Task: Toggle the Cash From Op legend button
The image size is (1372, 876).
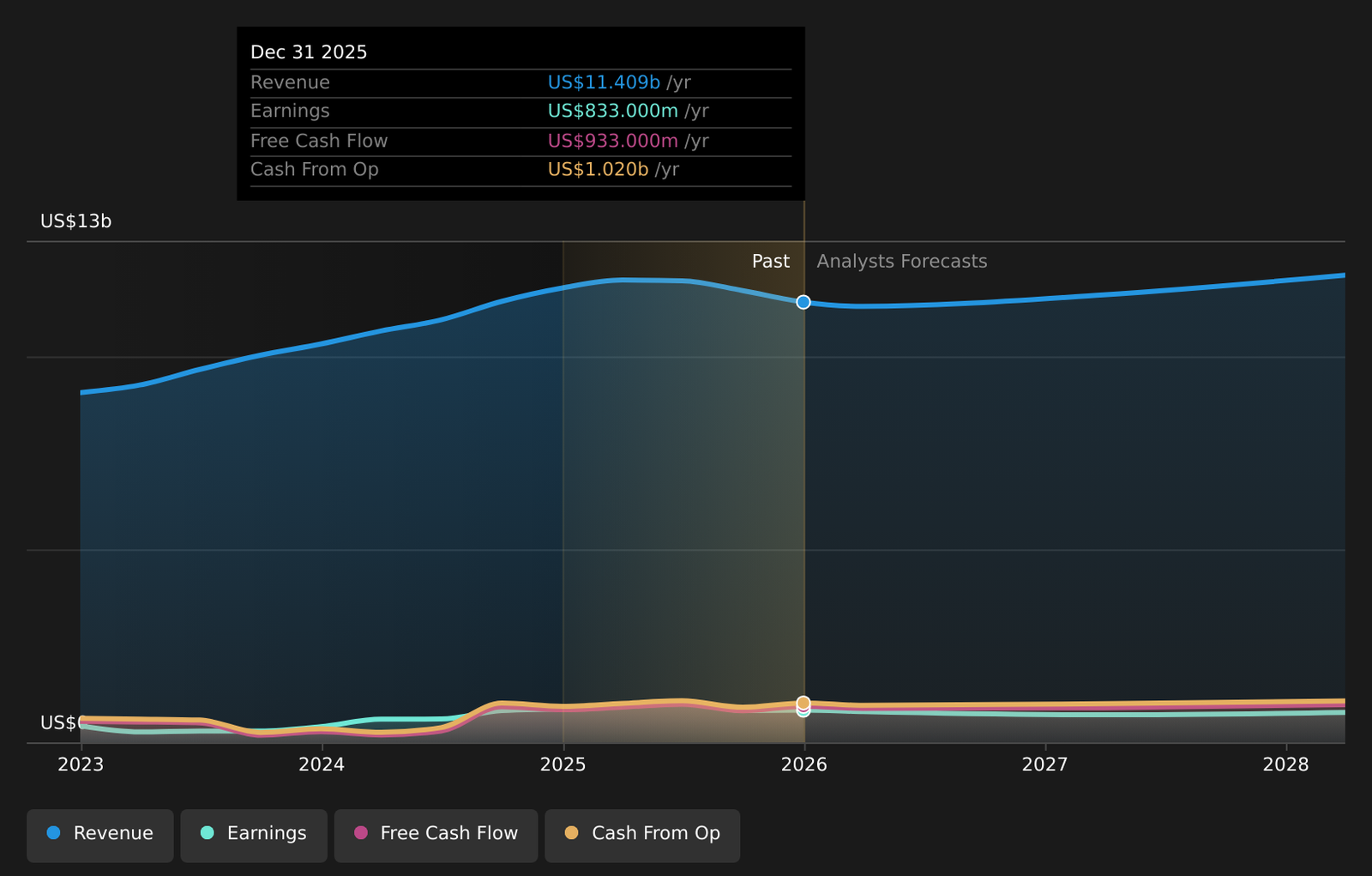Action: click(642, 835)
